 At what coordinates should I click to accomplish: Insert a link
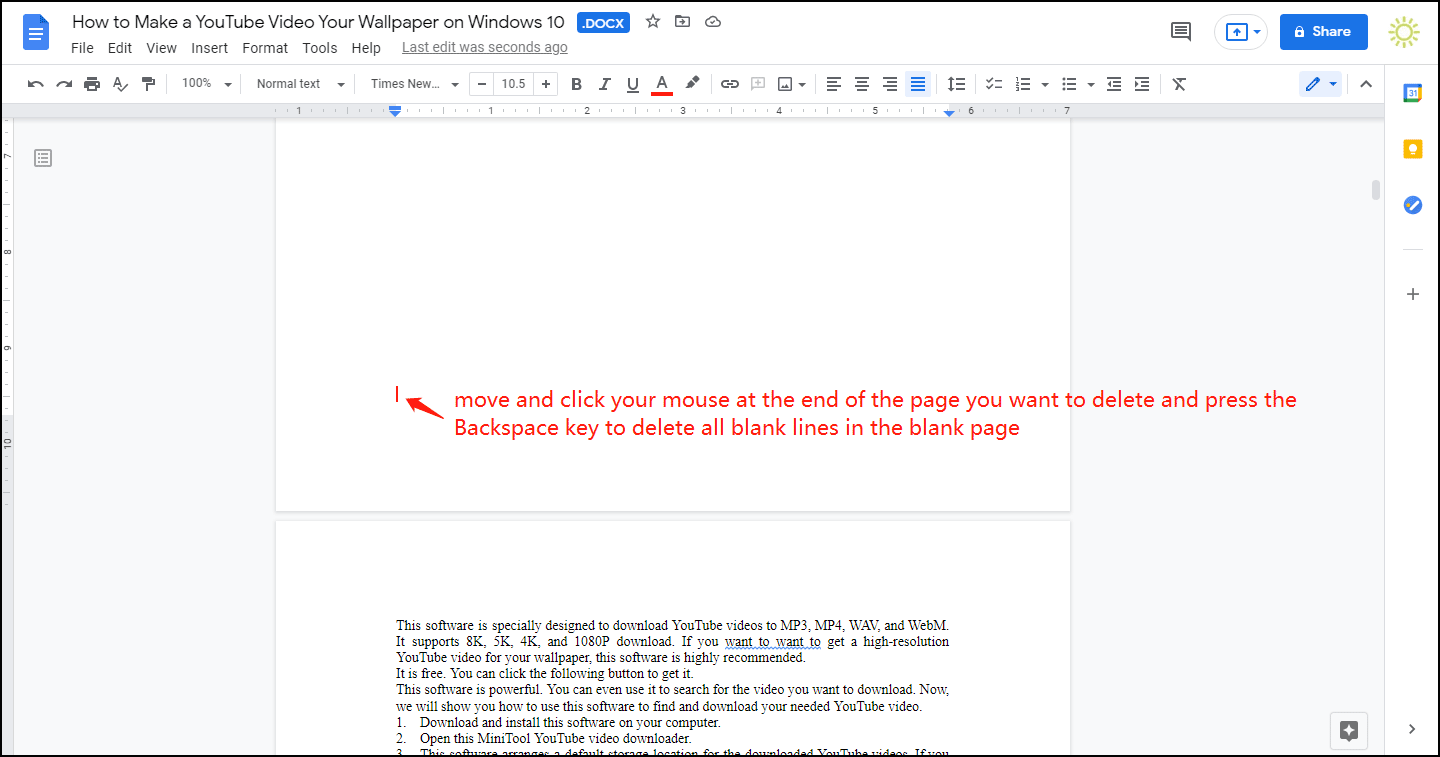(x=729, y=84)
